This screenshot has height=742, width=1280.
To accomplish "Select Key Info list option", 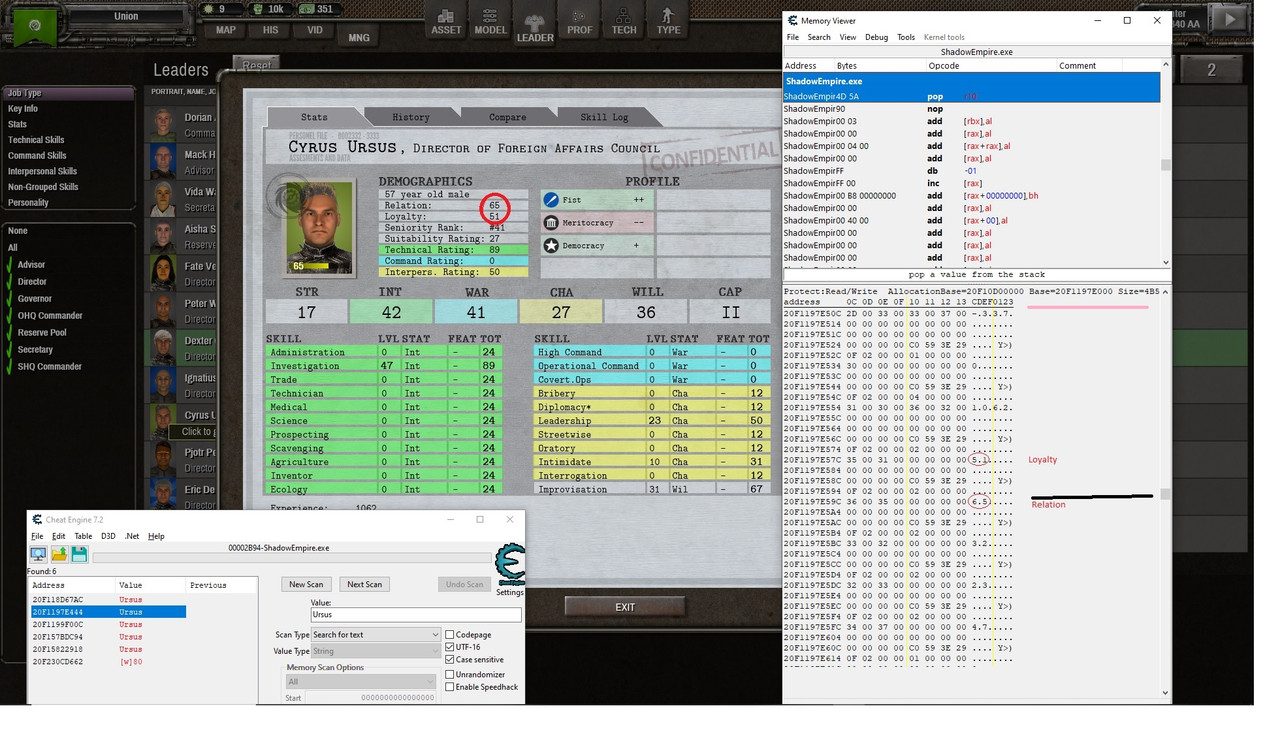I will (23, 109).
